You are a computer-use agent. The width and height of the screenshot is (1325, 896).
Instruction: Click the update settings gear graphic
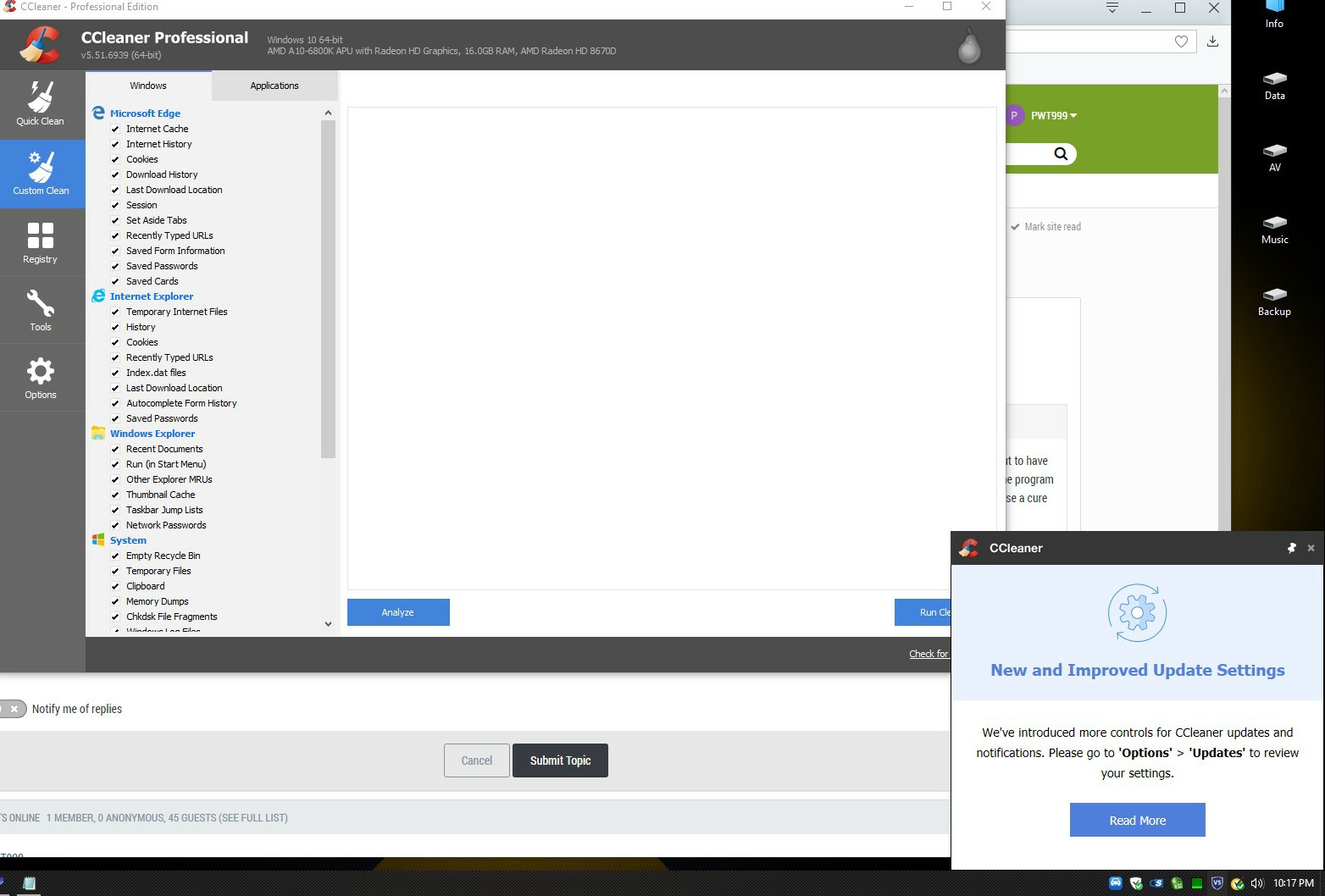tap(1137, 613)
